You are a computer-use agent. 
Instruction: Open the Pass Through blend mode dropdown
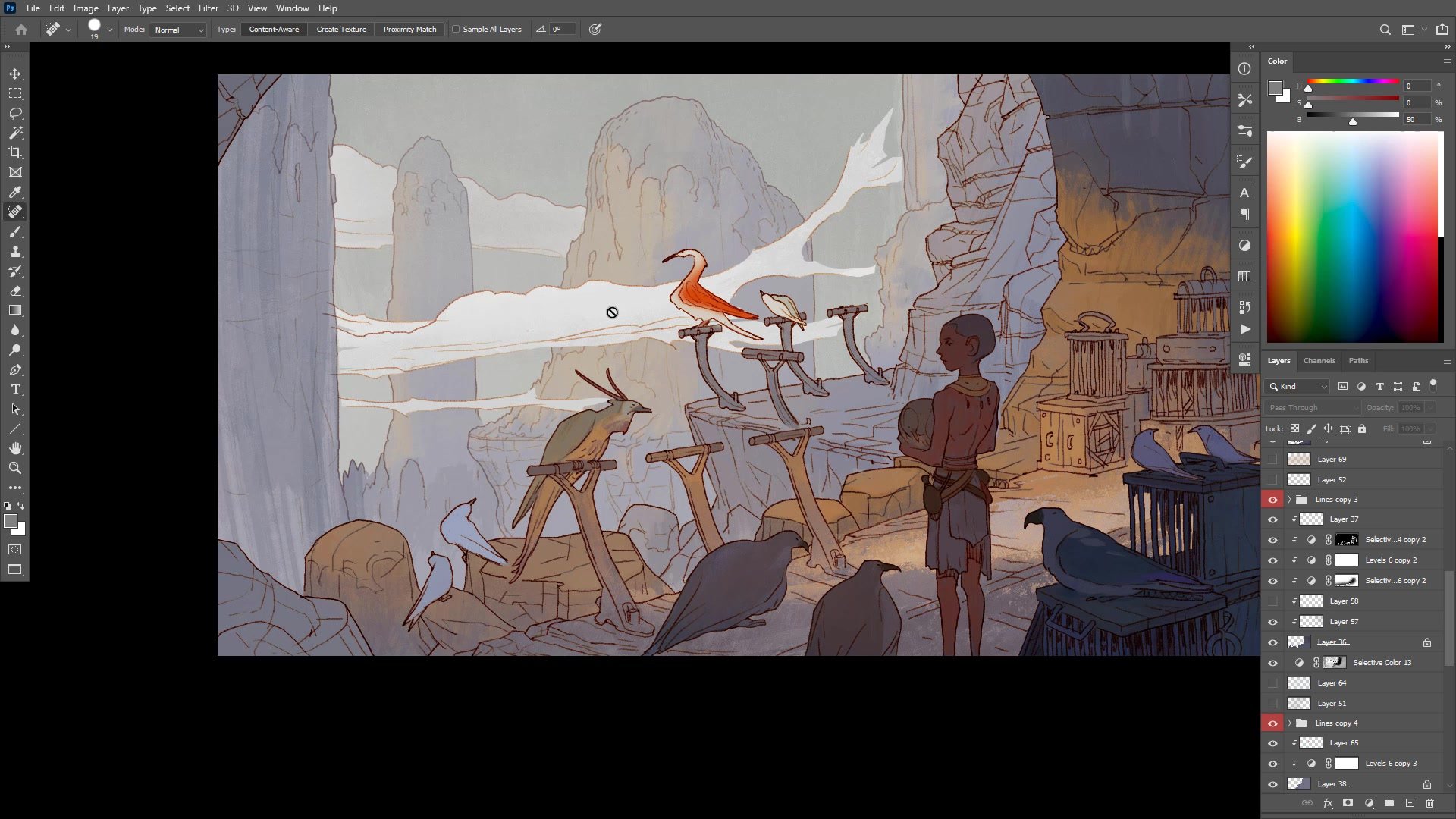[x=1312, y=407]
